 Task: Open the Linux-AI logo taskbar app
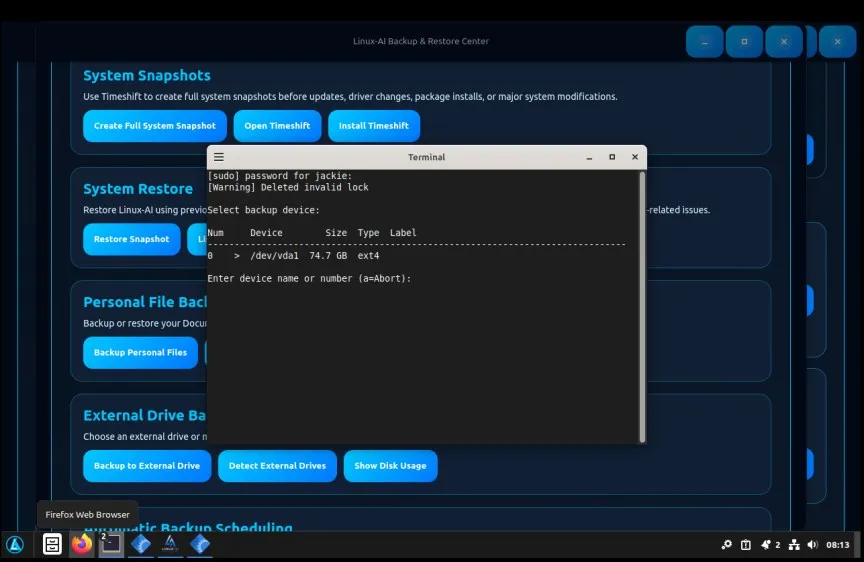click(170, 544)
